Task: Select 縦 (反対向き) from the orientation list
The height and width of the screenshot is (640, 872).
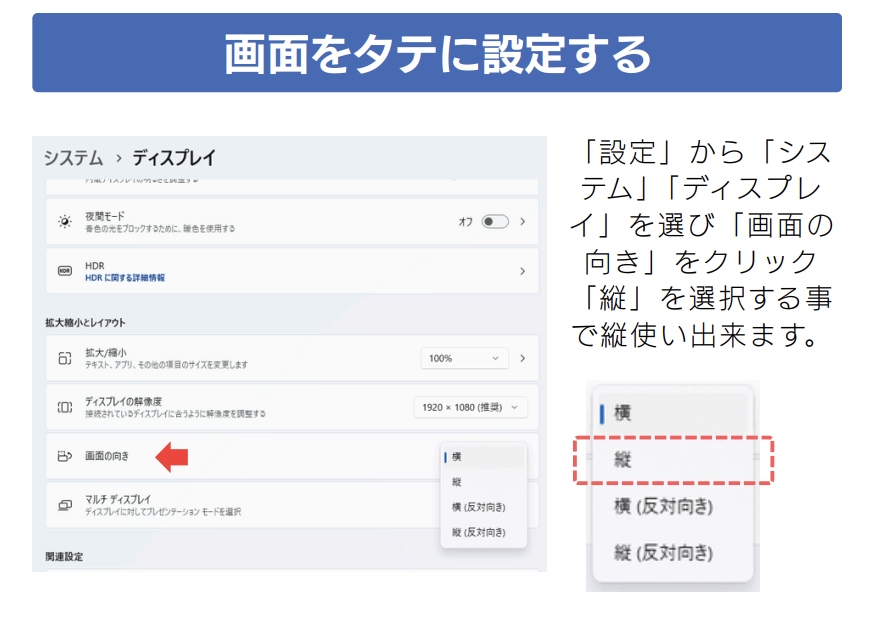Action: 484,532
